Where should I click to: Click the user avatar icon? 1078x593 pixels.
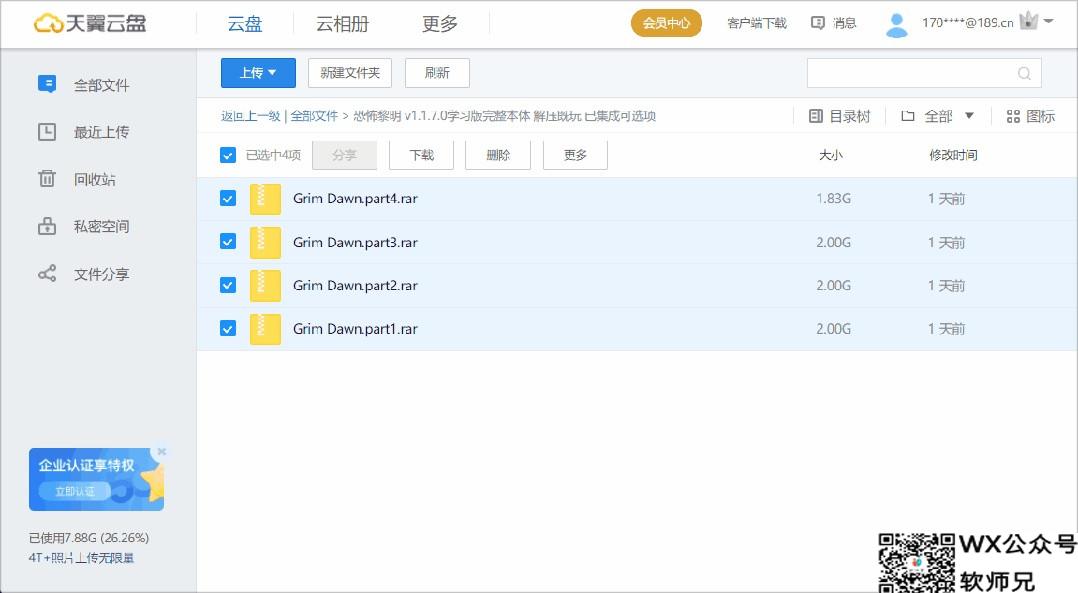coord(896,25)
